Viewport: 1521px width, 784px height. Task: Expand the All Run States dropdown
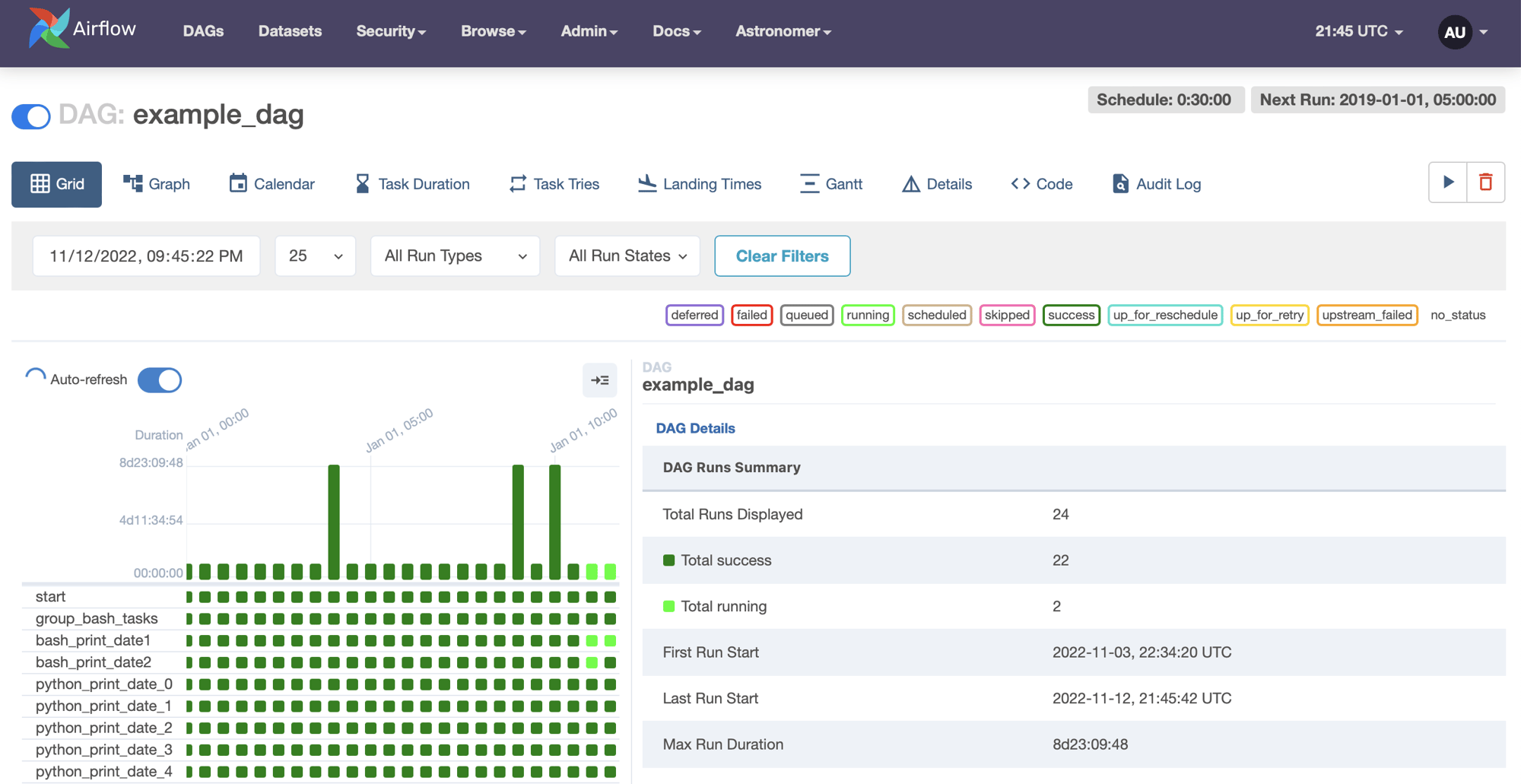pyautogui.click(x=627, y=256)
